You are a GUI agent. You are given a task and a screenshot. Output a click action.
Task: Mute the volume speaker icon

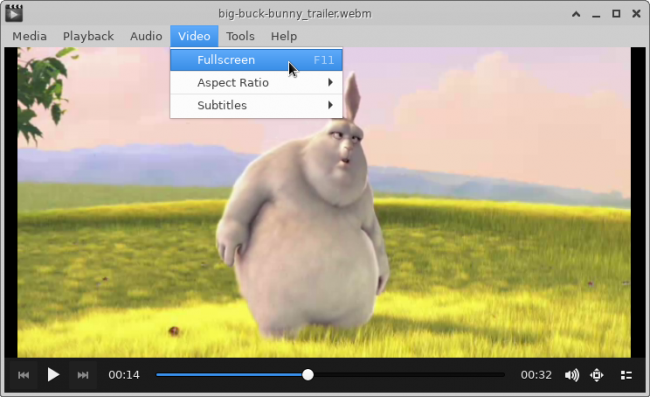click(x=572, y=375)
